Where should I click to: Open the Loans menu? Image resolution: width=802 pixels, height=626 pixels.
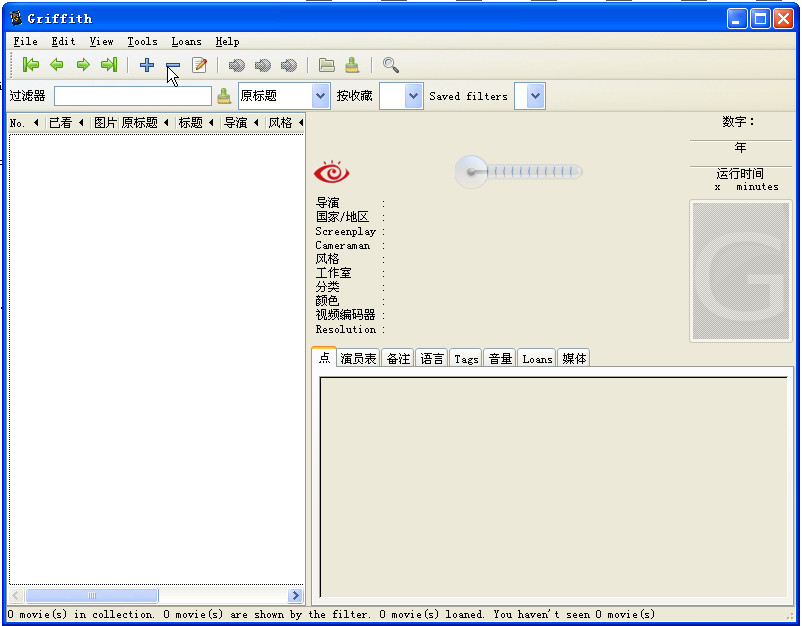point(186,41)
